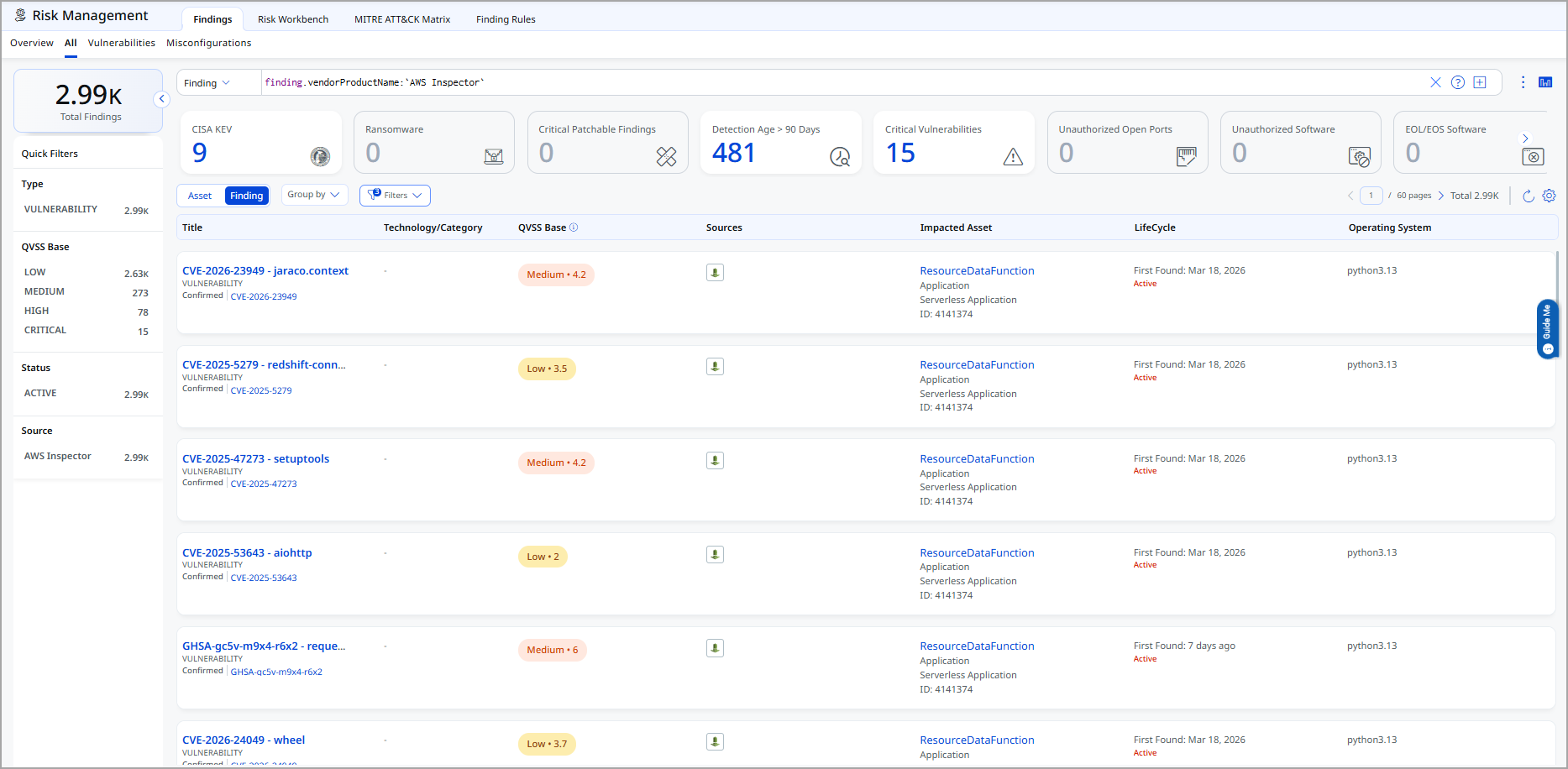The width and height of the screenshot is (1568, 769).
Task: Click source icon for CVE-2025-53643 row
Action: [715, 555]
